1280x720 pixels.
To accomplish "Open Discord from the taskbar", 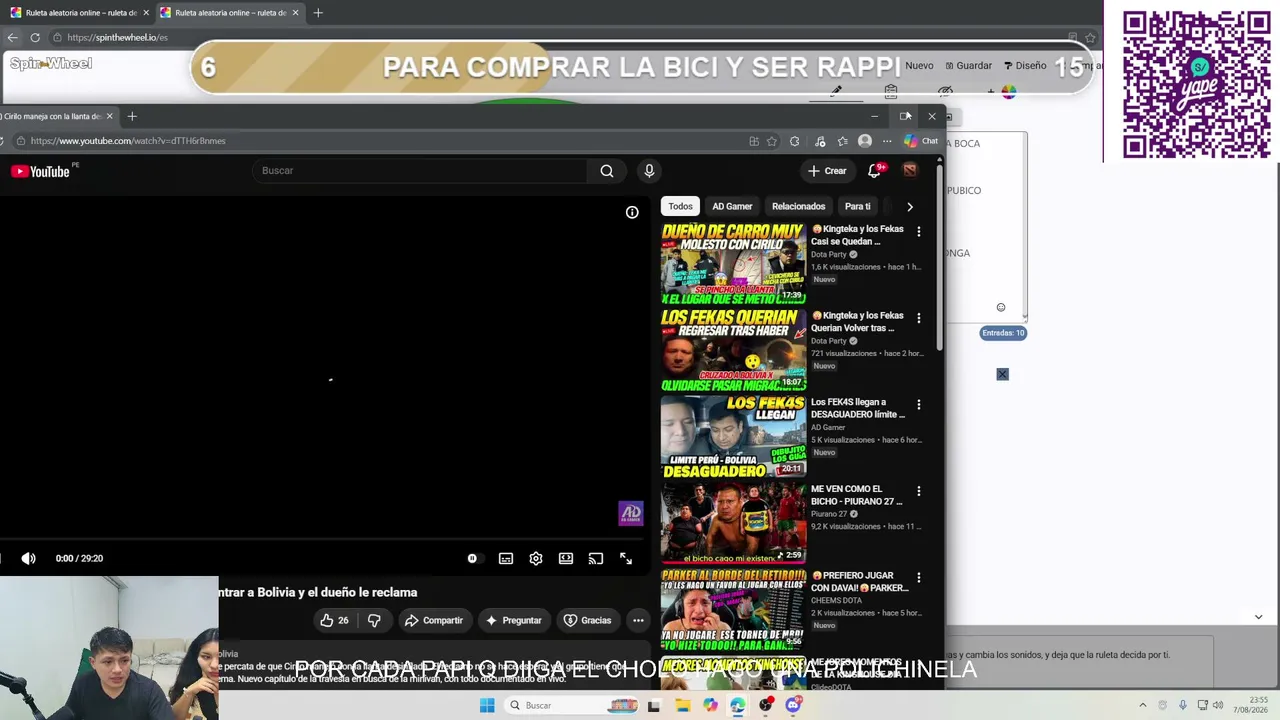I will click(x=793, y=705).
